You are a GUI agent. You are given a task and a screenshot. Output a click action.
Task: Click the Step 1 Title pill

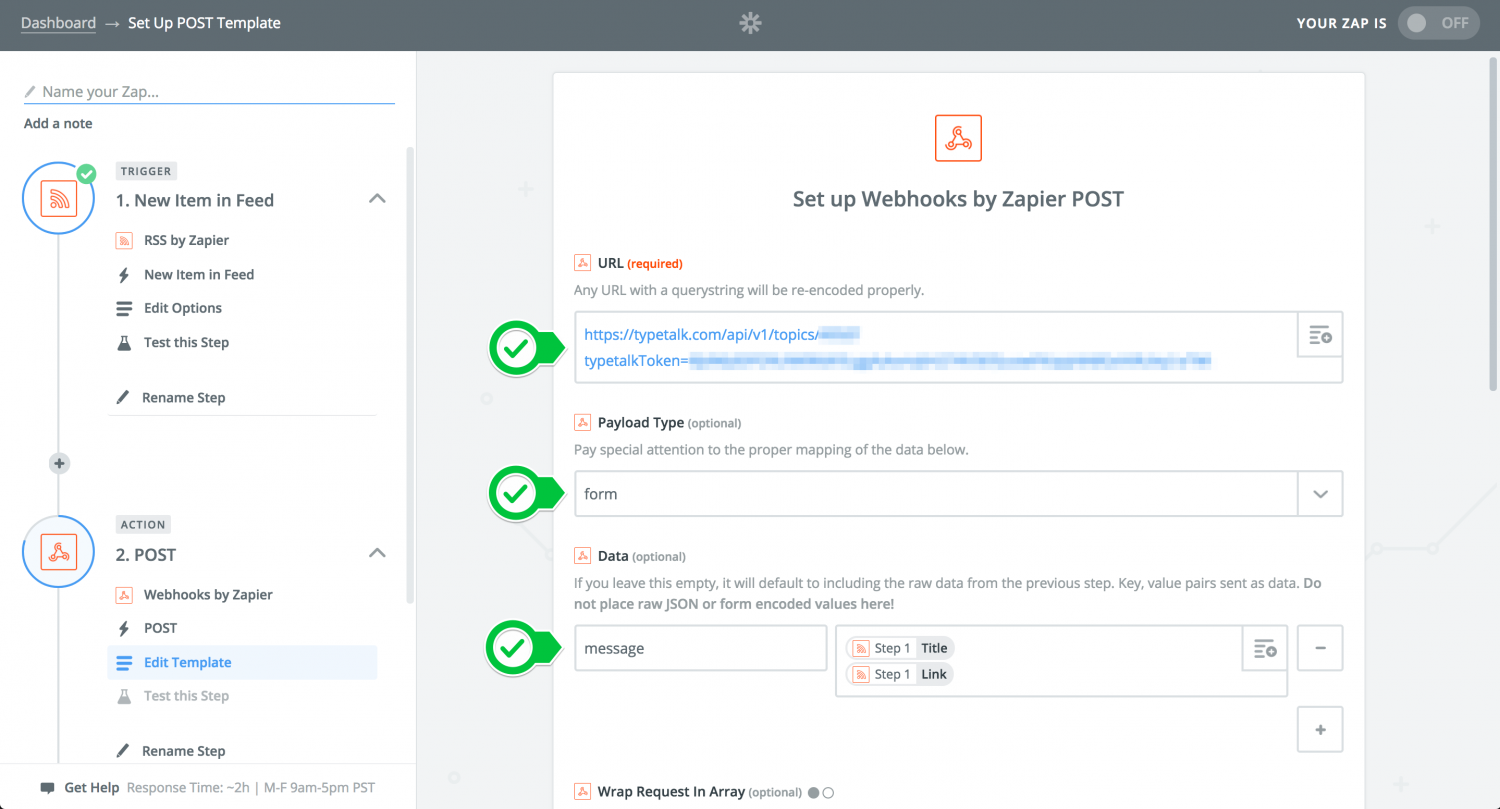[900, 648]
